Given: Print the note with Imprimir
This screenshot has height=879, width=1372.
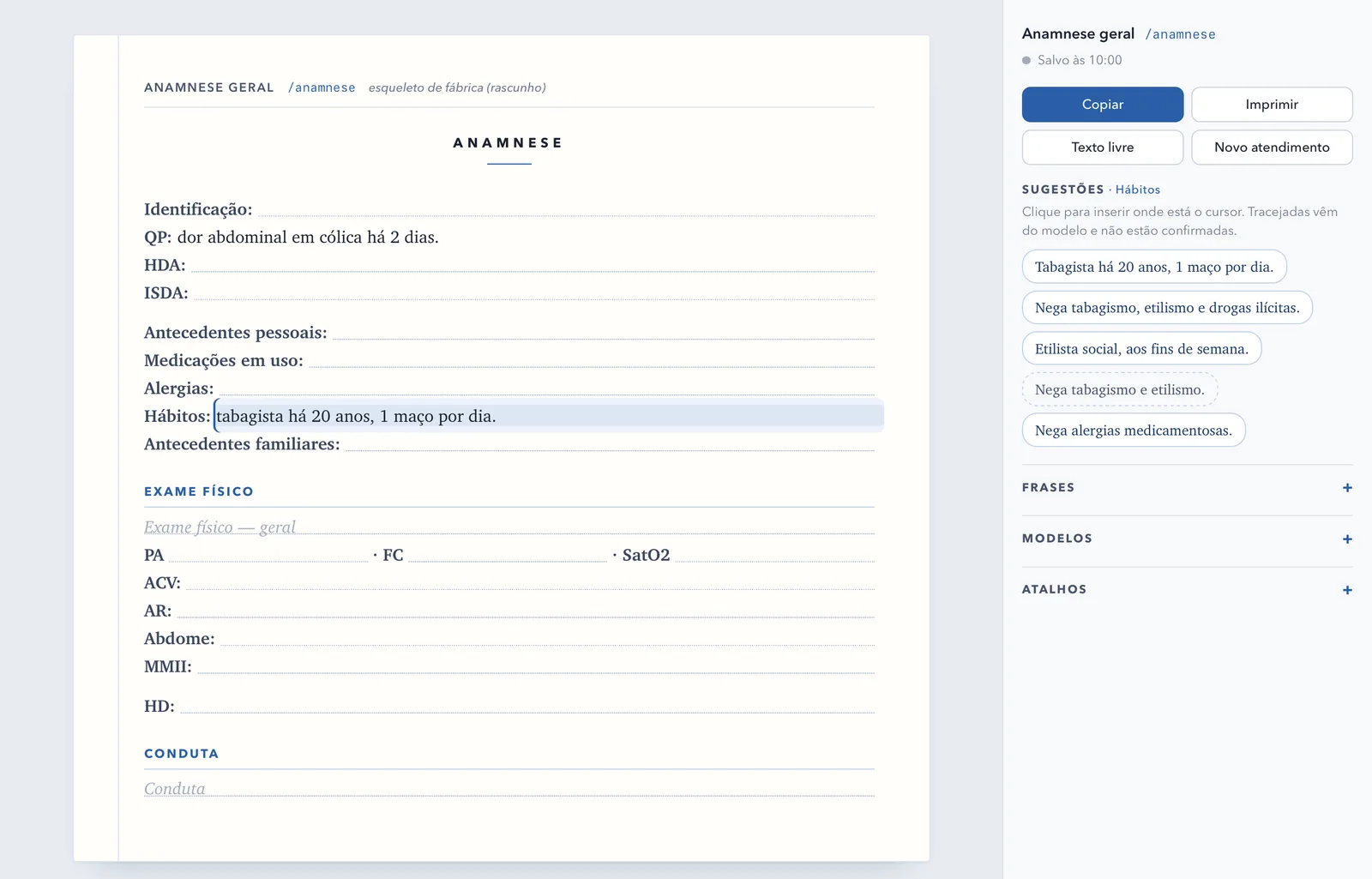Looking at the screenshot, I should coord(1272,105).
